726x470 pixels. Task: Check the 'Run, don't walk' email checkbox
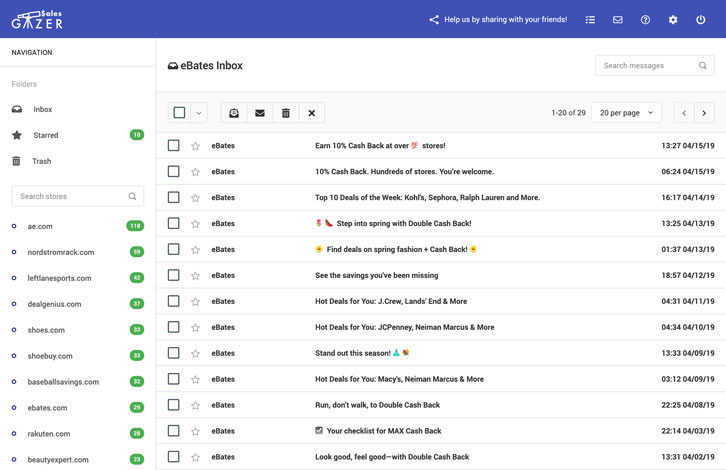click(x=174, y=405)
